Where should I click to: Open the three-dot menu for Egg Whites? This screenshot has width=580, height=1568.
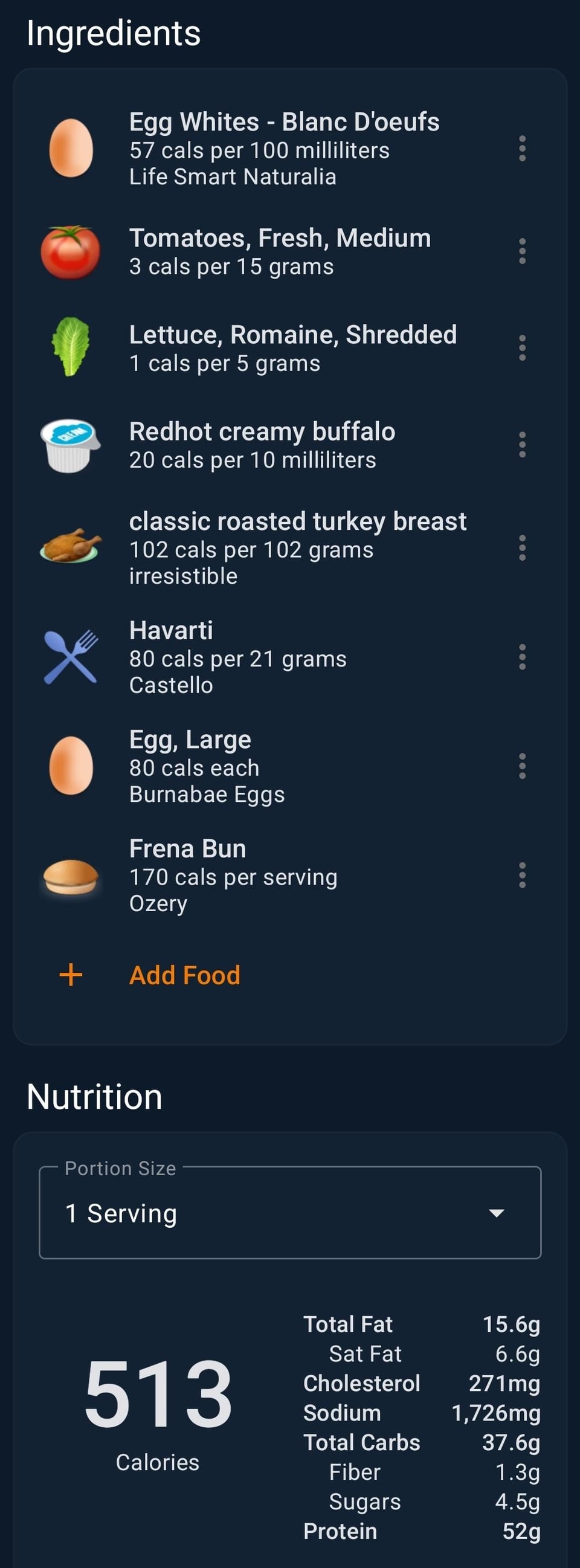(521, 149)
